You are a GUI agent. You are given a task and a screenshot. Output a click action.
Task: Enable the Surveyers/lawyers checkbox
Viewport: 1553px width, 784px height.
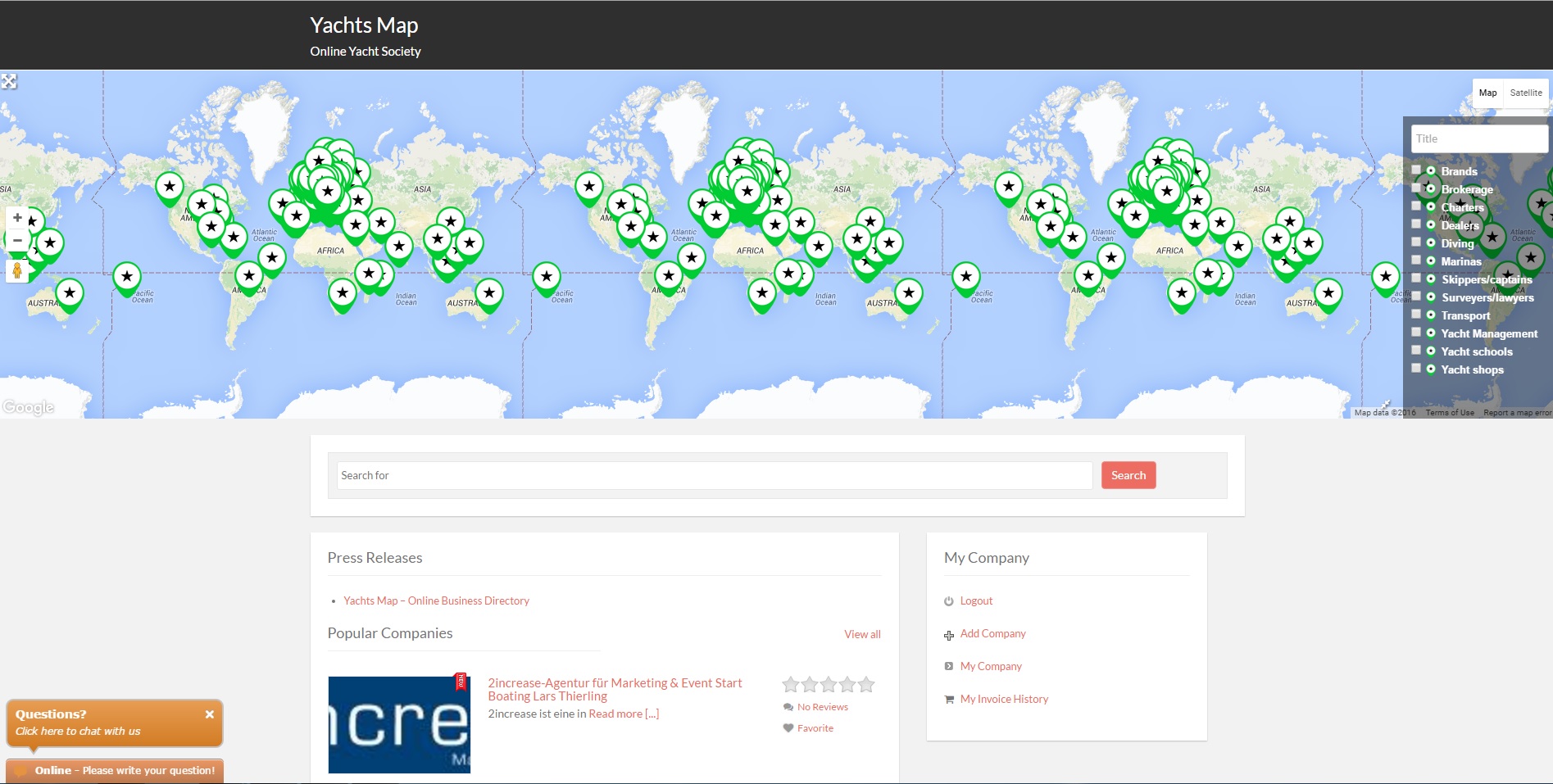point(1416,296)
